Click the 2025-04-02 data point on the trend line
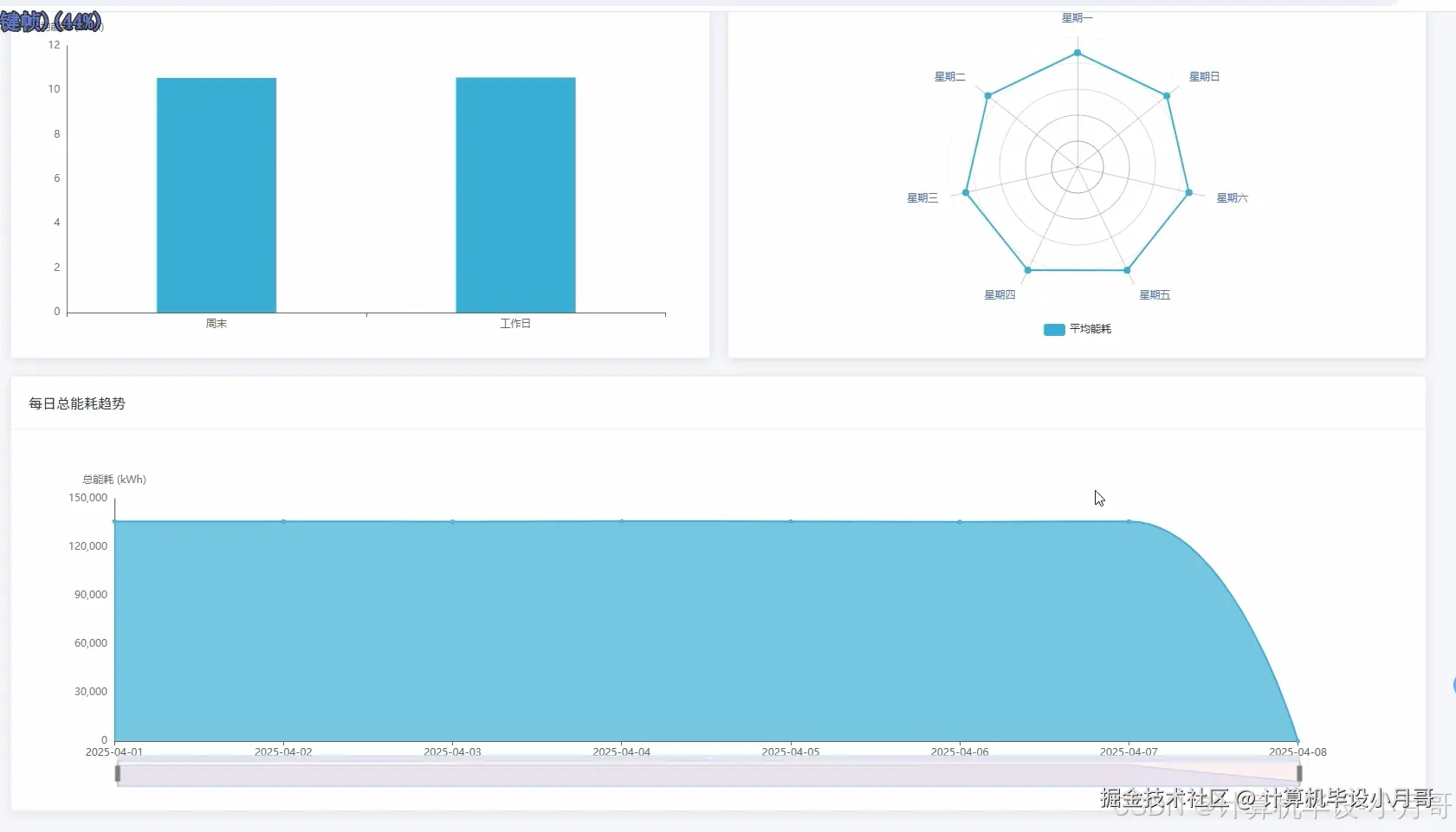Image resolution: width=1456 pixels, height=832 pixels. coord(283,521)
